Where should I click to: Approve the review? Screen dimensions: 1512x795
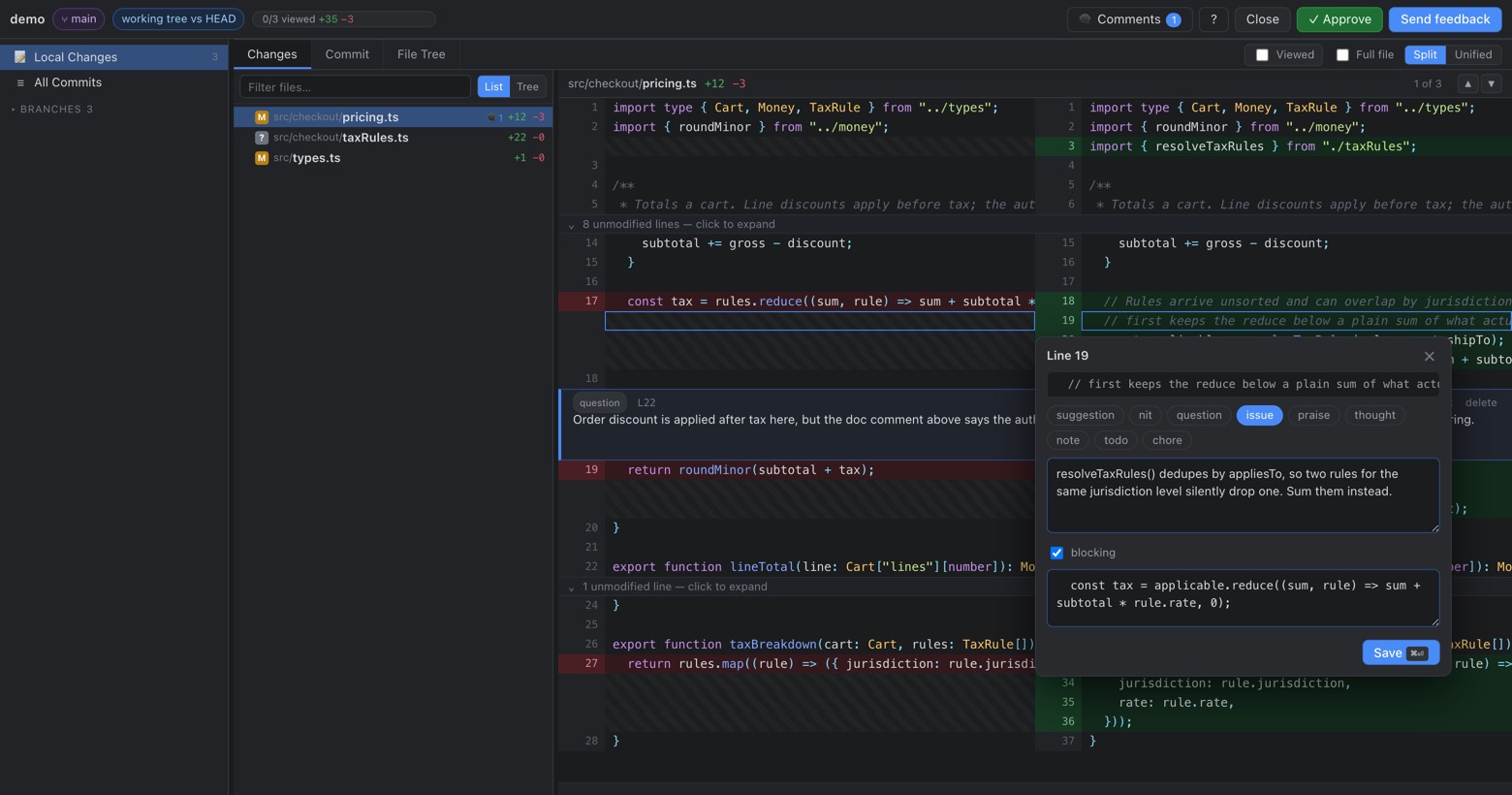[x=1339, y=19]
